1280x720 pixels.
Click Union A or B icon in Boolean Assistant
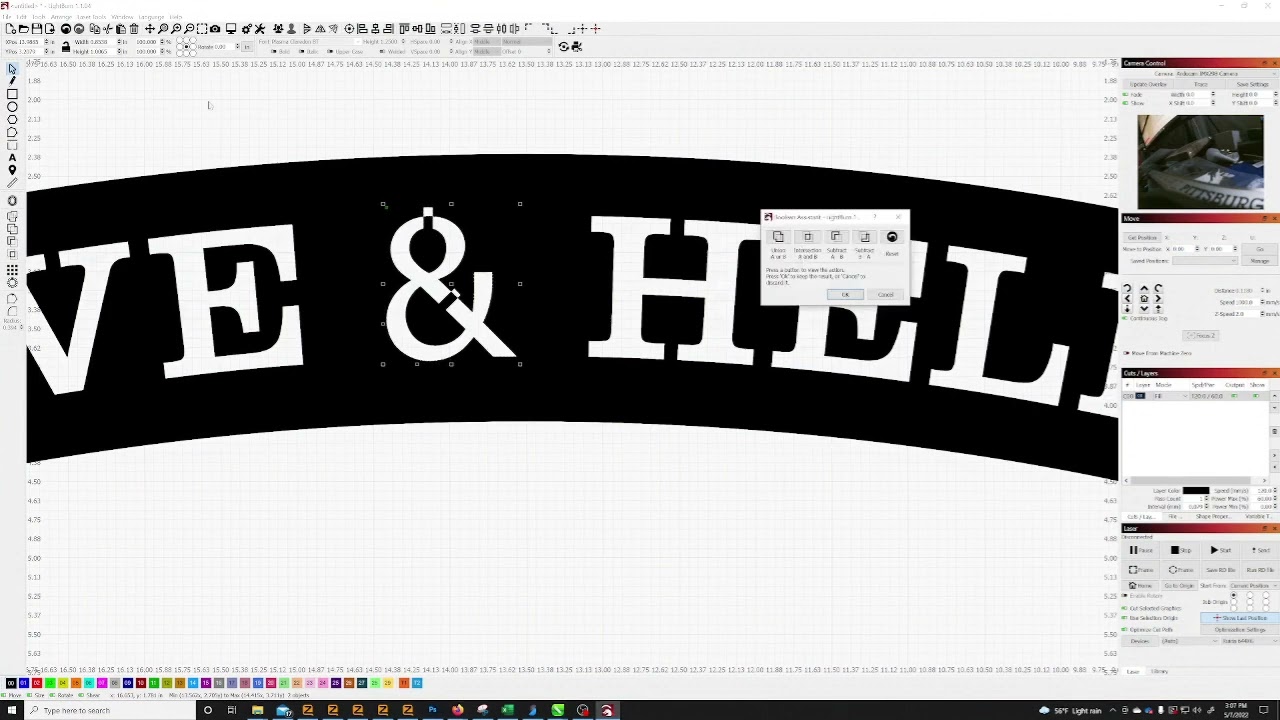tap(778, 237)
